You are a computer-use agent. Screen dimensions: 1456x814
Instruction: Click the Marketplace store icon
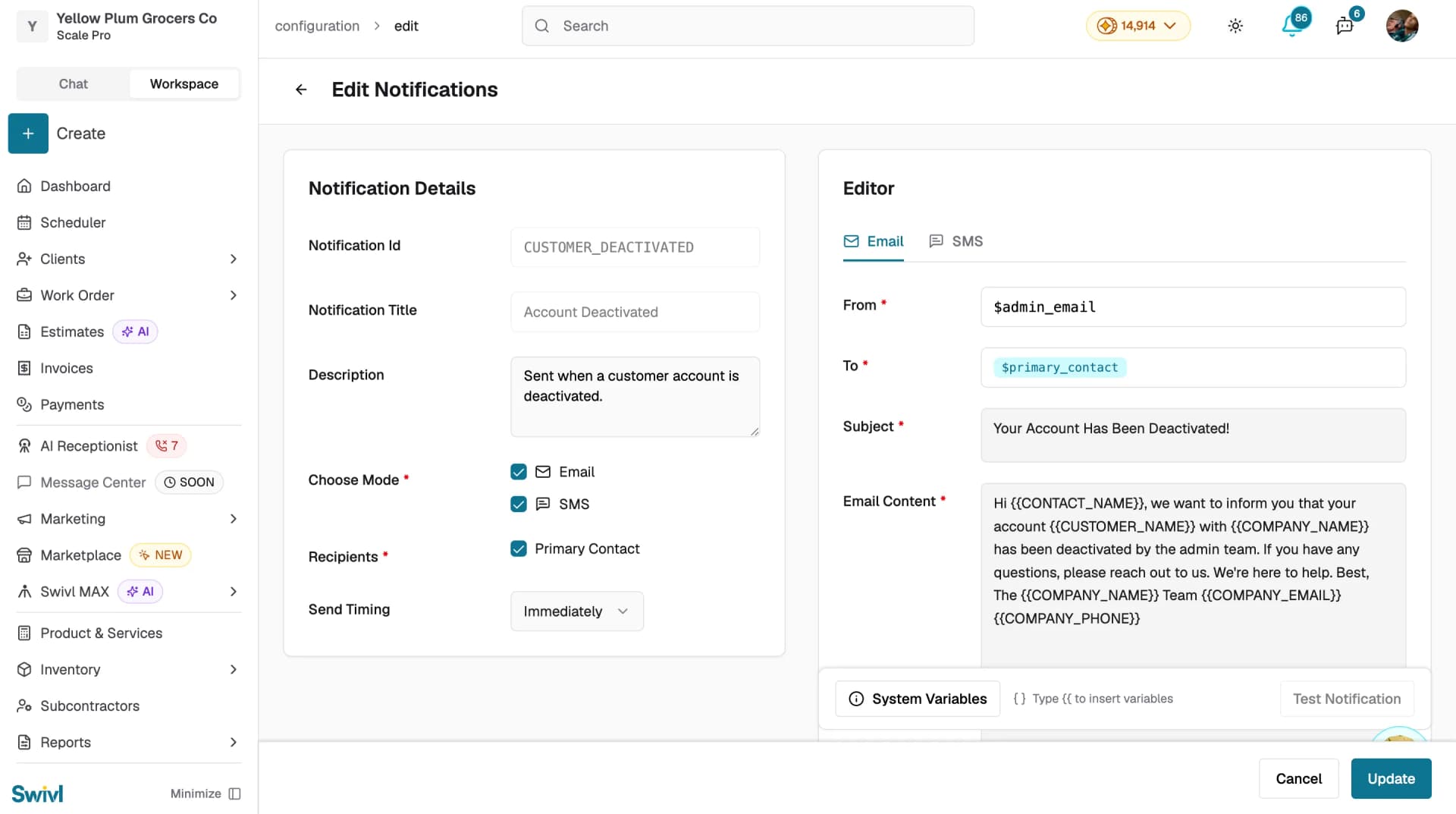pyautogui.click(x=24, y=555)
